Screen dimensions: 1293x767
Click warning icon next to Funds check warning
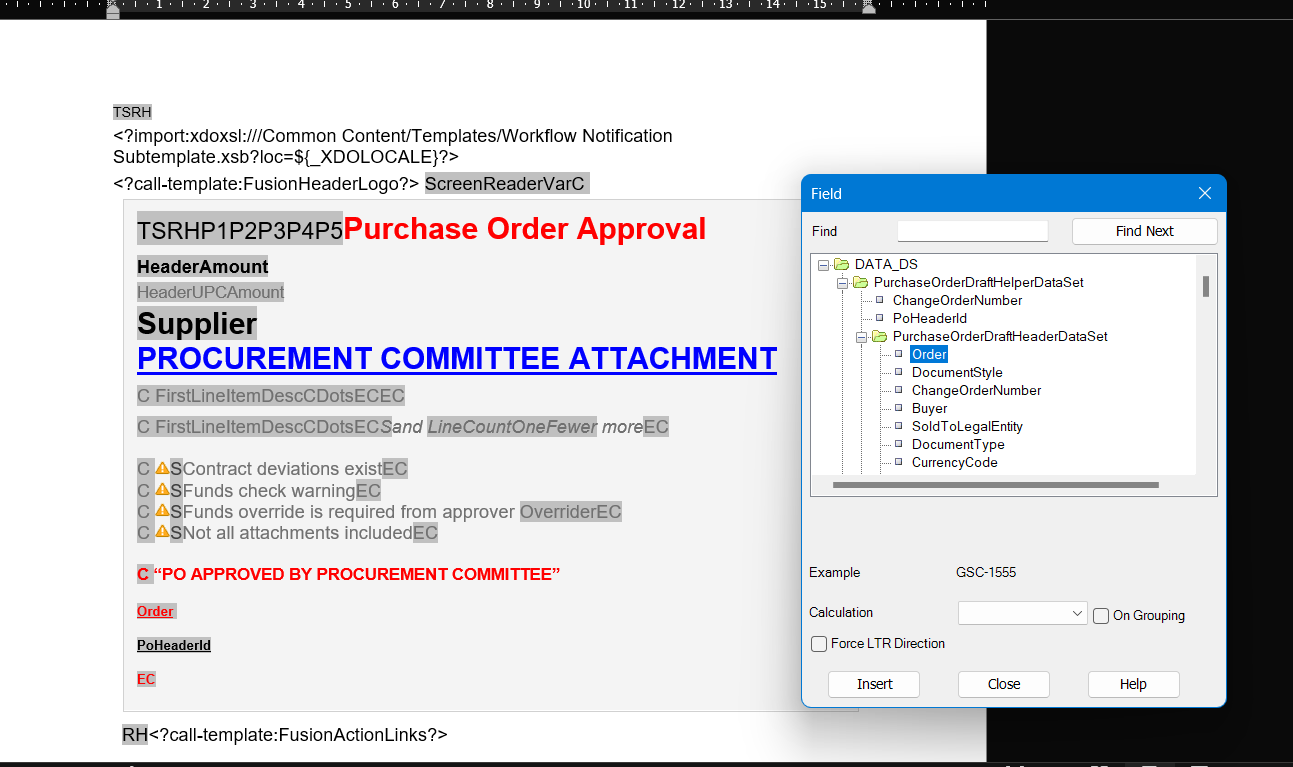point(161,490)
